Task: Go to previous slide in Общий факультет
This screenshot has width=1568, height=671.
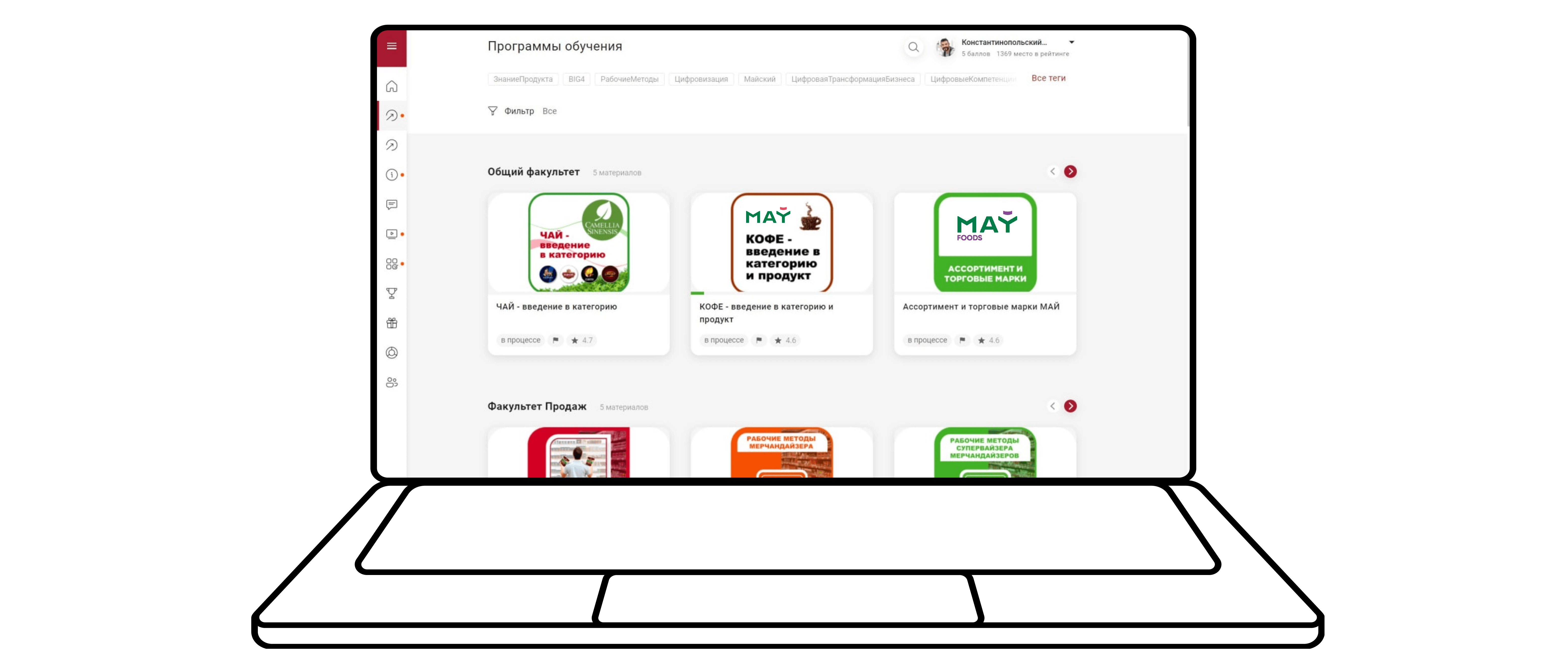Action: point(1052,172)
